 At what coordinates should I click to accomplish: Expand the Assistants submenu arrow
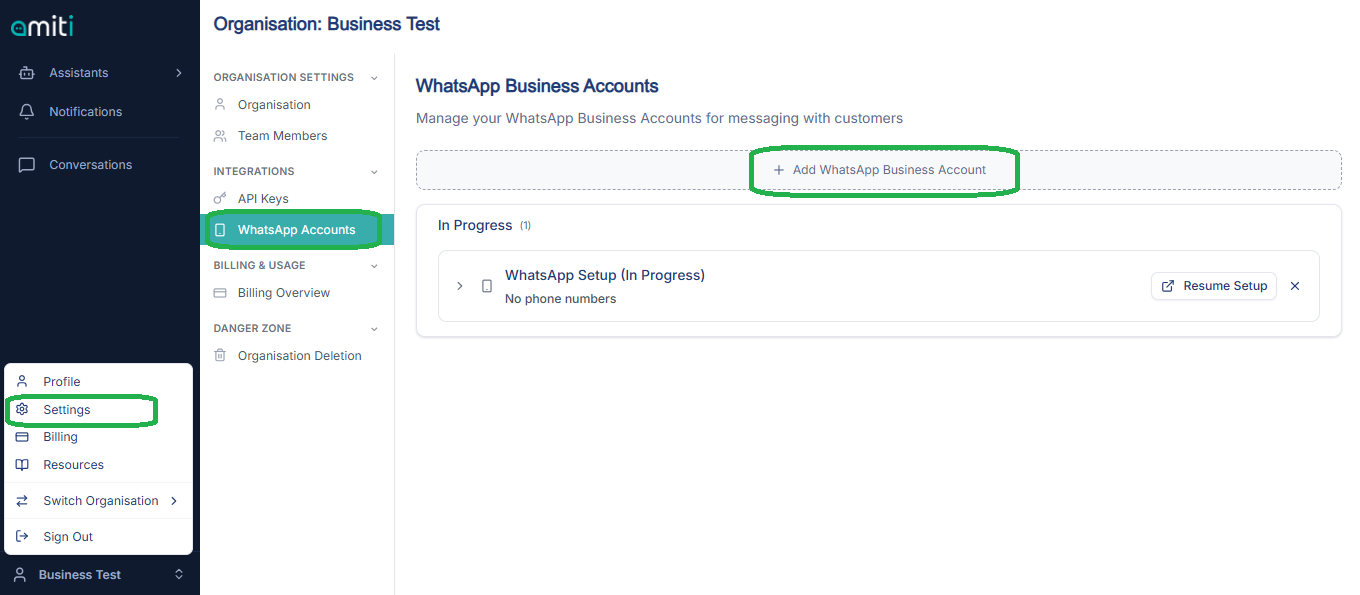(x=179, y=73)
